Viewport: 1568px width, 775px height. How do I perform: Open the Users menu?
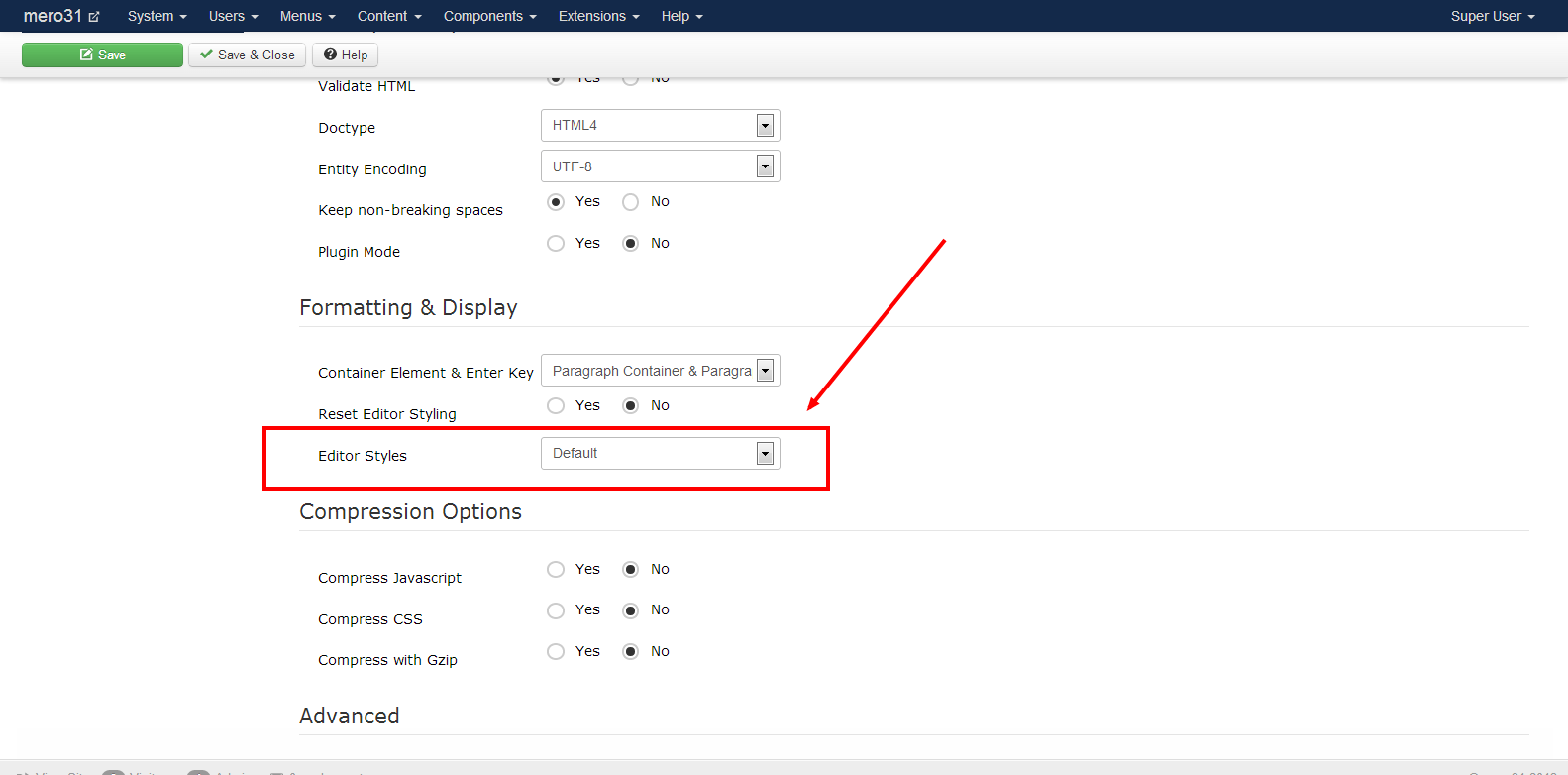coord(233,16)
